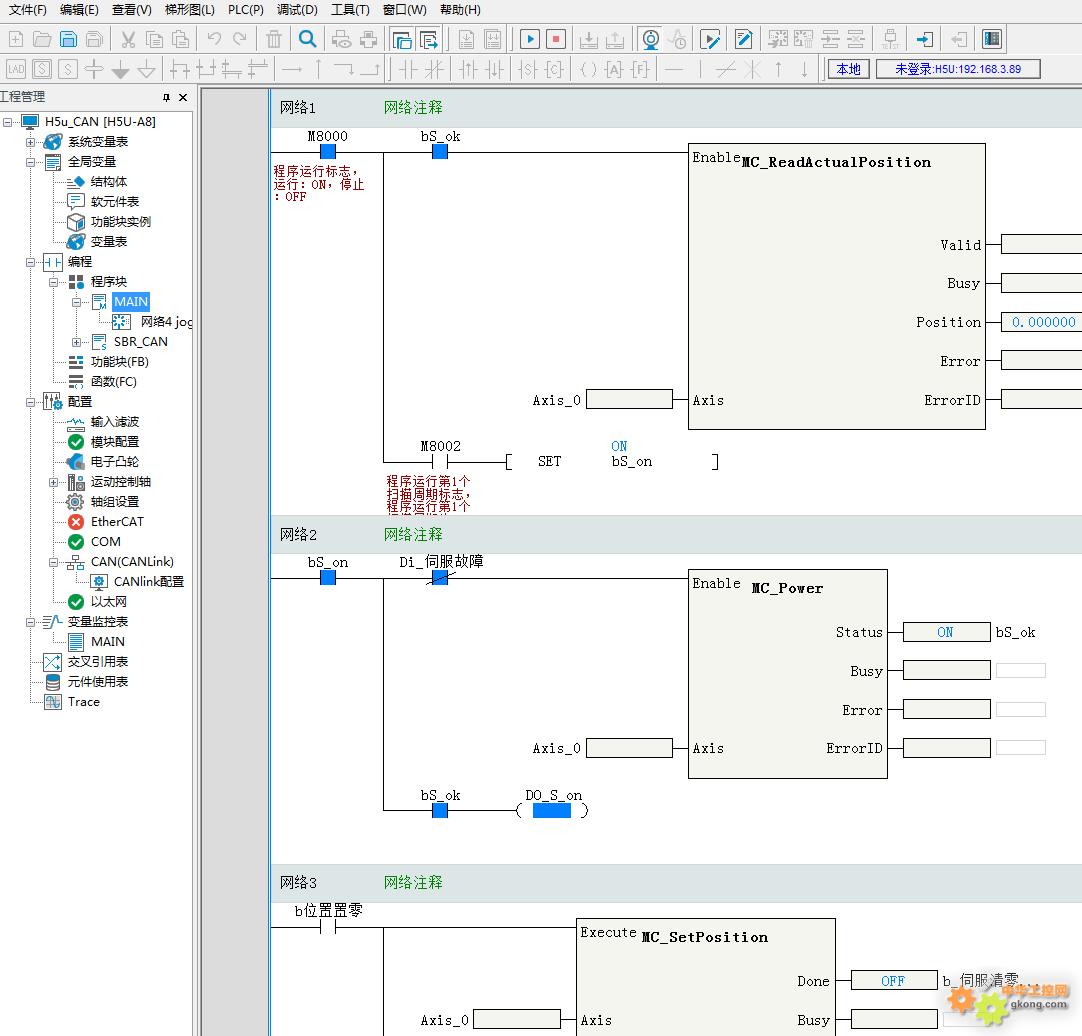Click the application instruction [A] icon
Image resolution: width=1082 pixels, height=1036 pixels.
[613, 69]
